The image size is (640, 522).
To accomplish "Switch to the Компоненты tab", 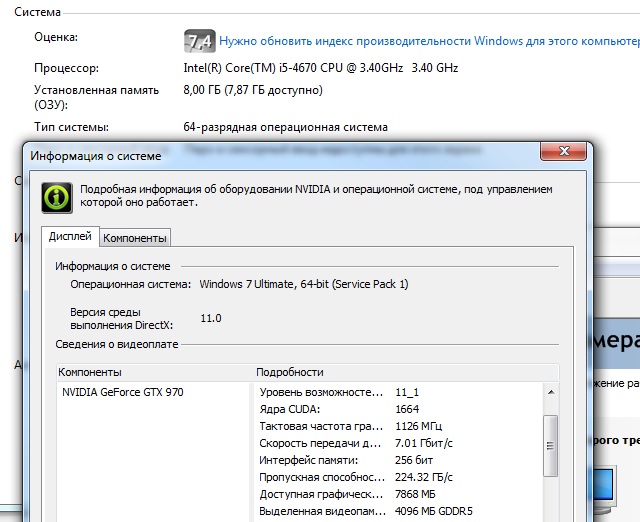I will point(135,238).
